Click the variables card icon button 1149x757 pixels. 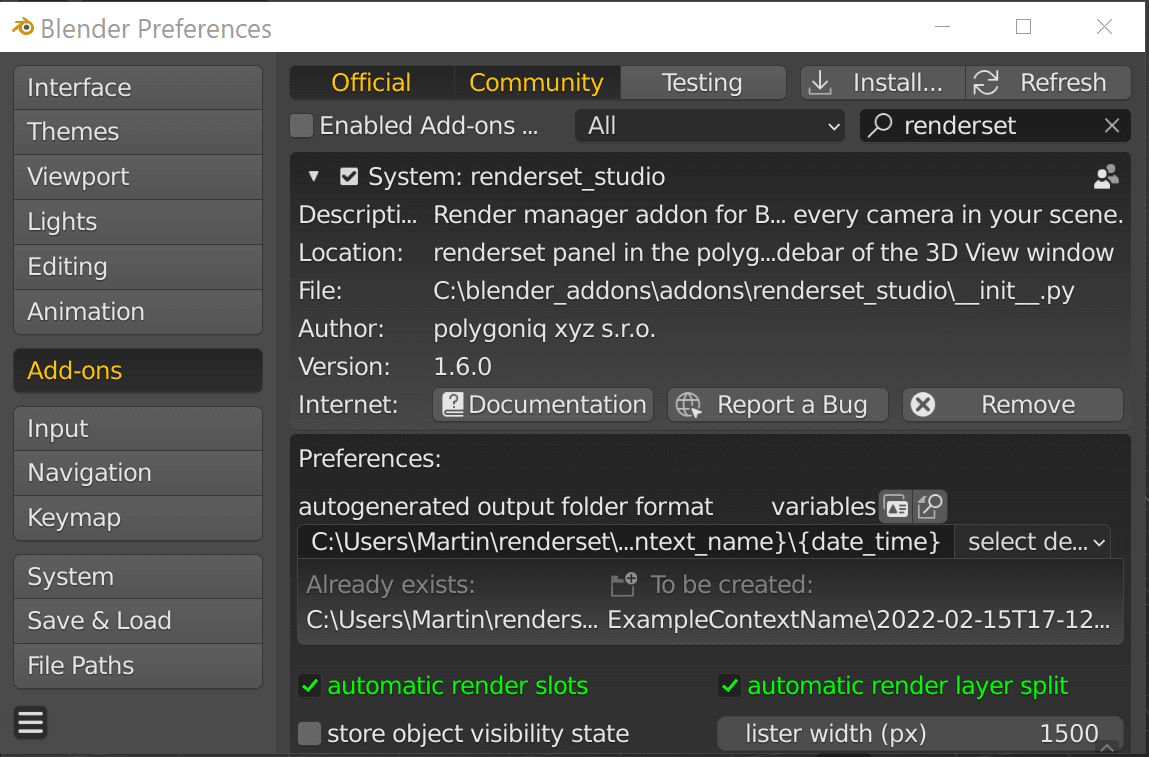[x=895, y=506]
